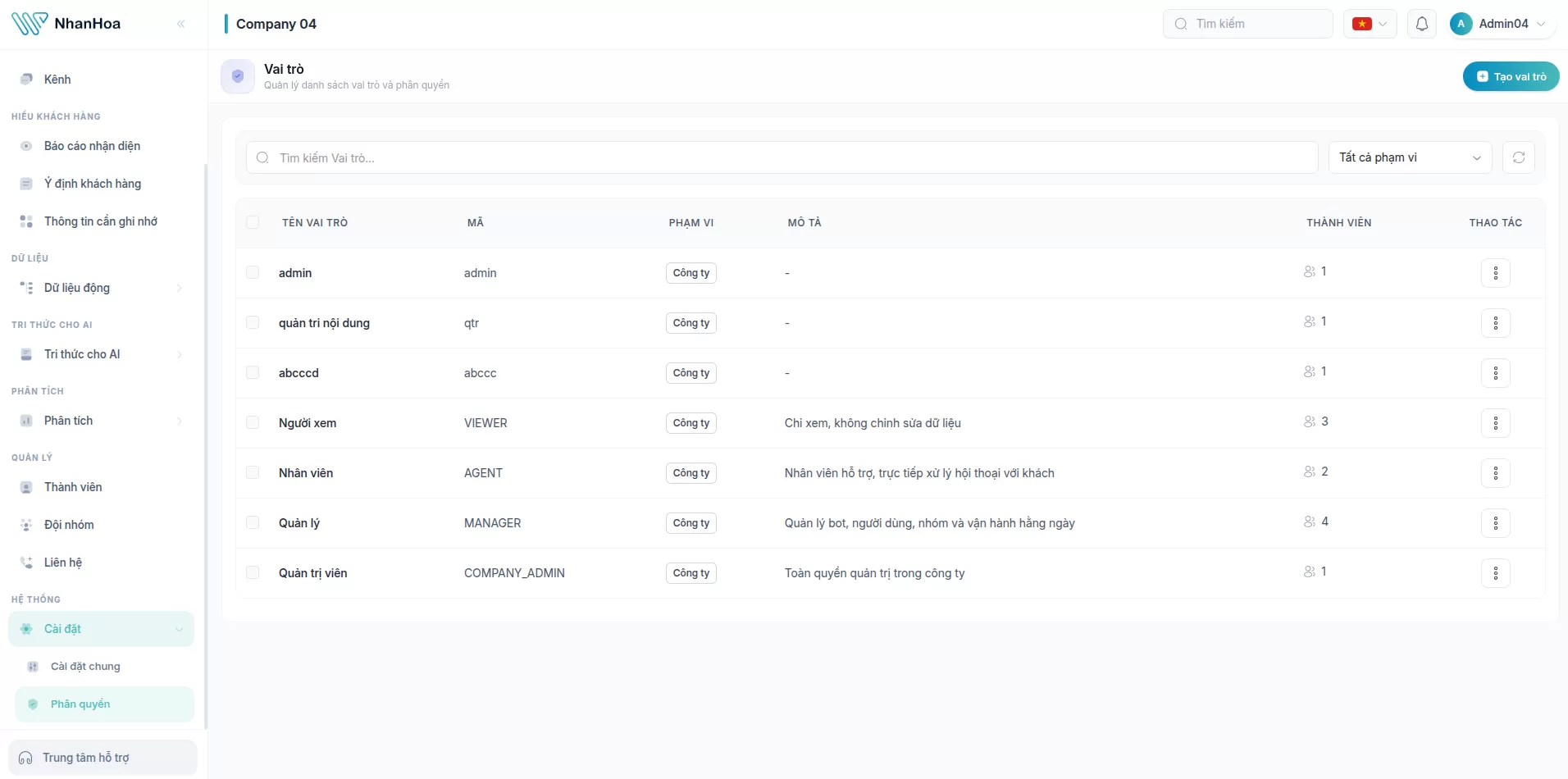Open Tất cả phạm vi dropdown
This screenshot has width=1568, height=779.
tap(1410, 157)
